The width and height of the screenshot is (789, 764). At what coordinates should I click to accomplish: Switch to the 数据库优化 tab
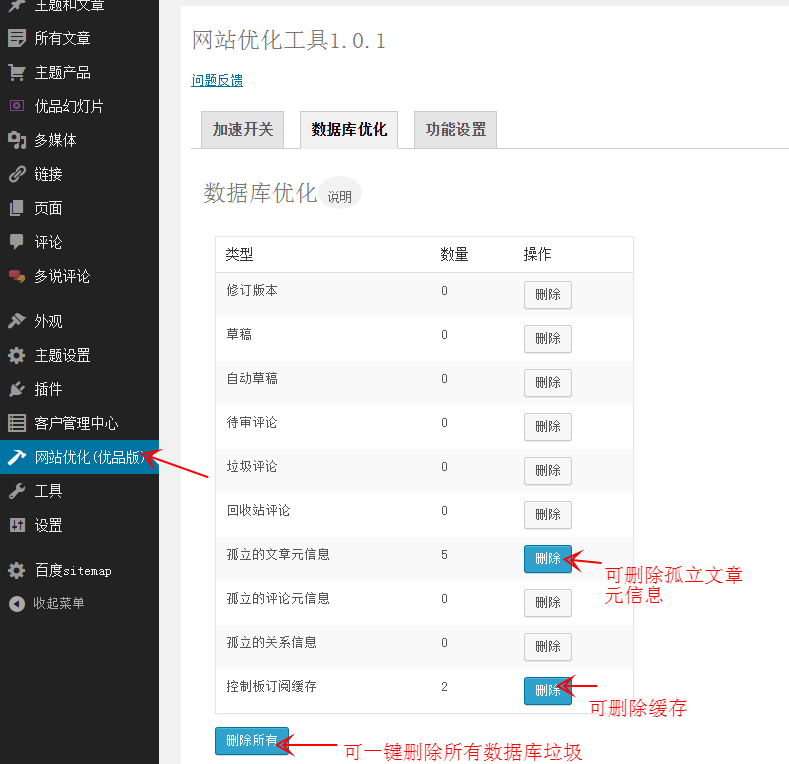click(x=349, y=130)
